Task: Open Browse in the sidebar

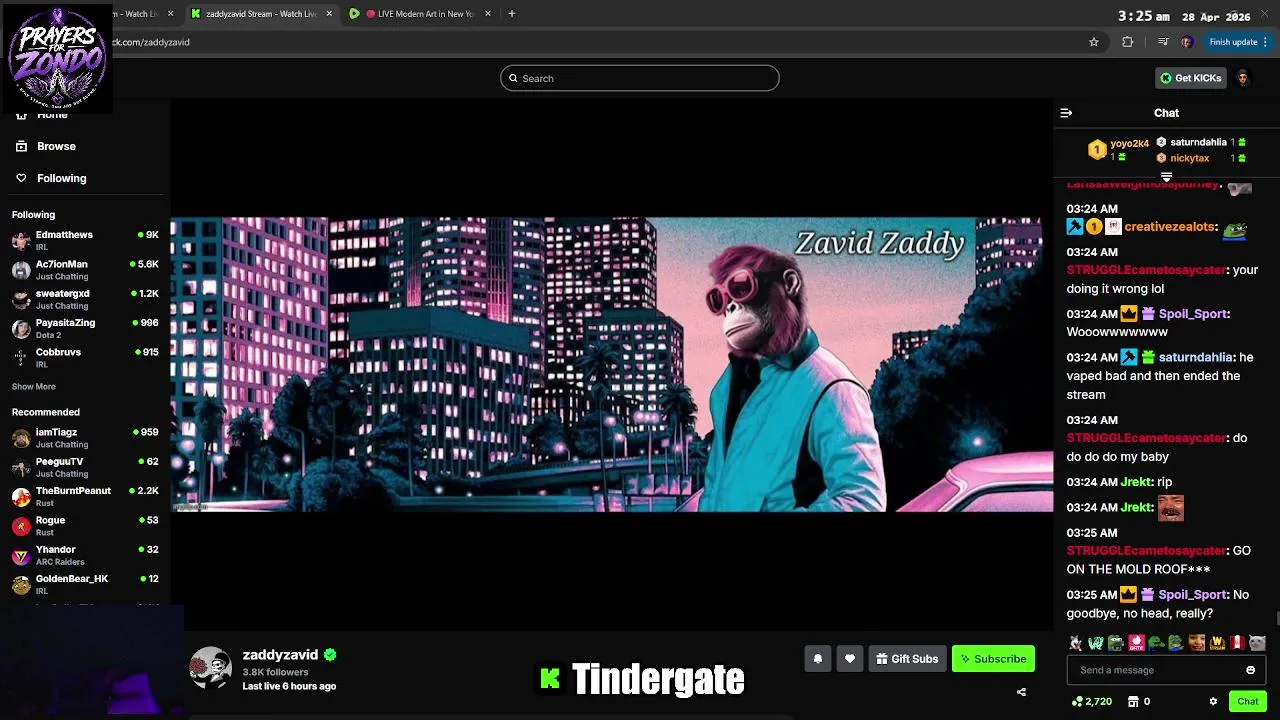Action: pyautogui.click(x=45, y=146)
